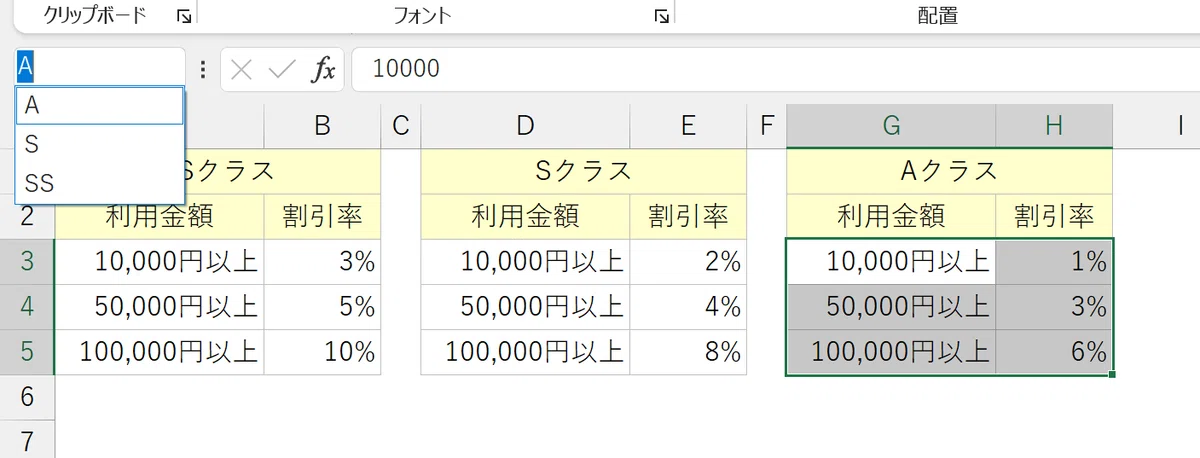Click the 4% cell in column E
The width and height of the screenshot is (1200, 458).
pyautogui.click(x=688, y=306)
